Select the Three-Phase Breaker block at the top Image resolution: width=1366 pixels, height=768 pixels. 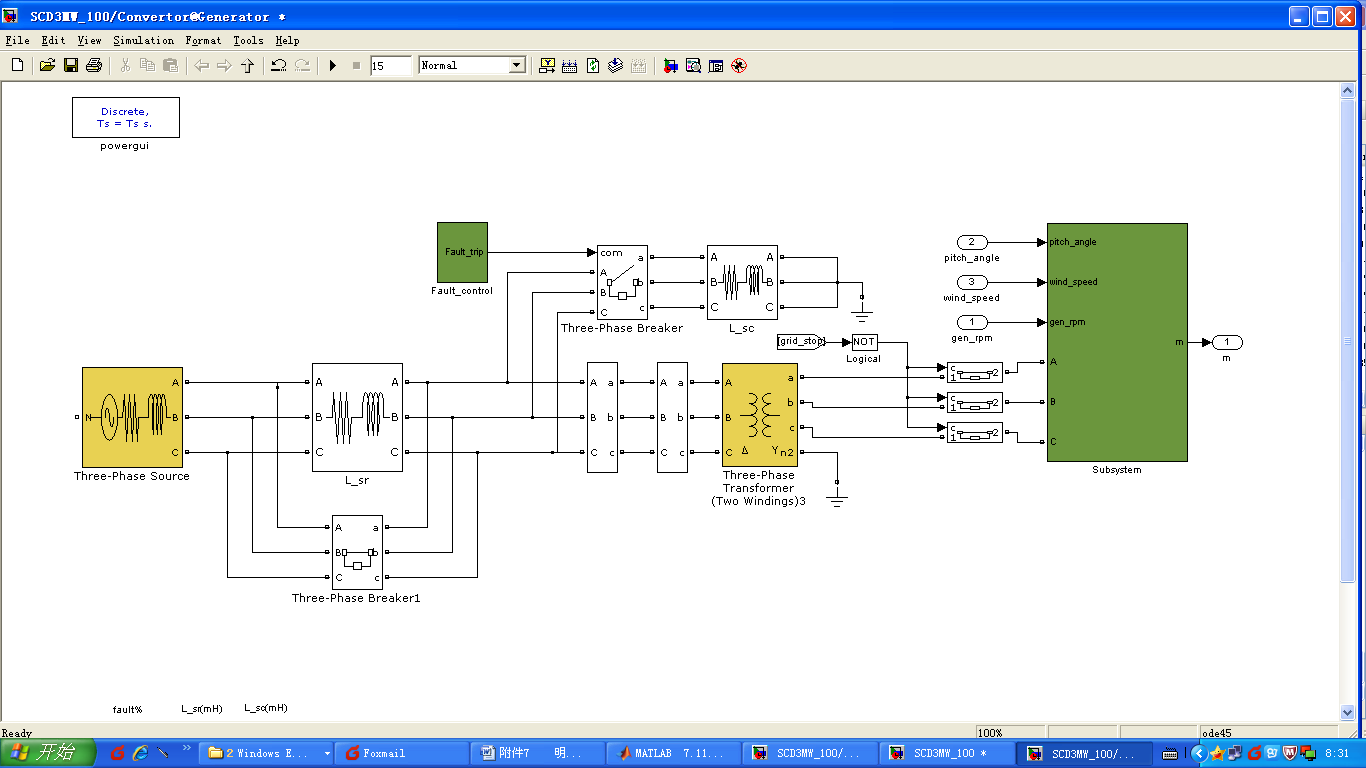tap(622, 283)
